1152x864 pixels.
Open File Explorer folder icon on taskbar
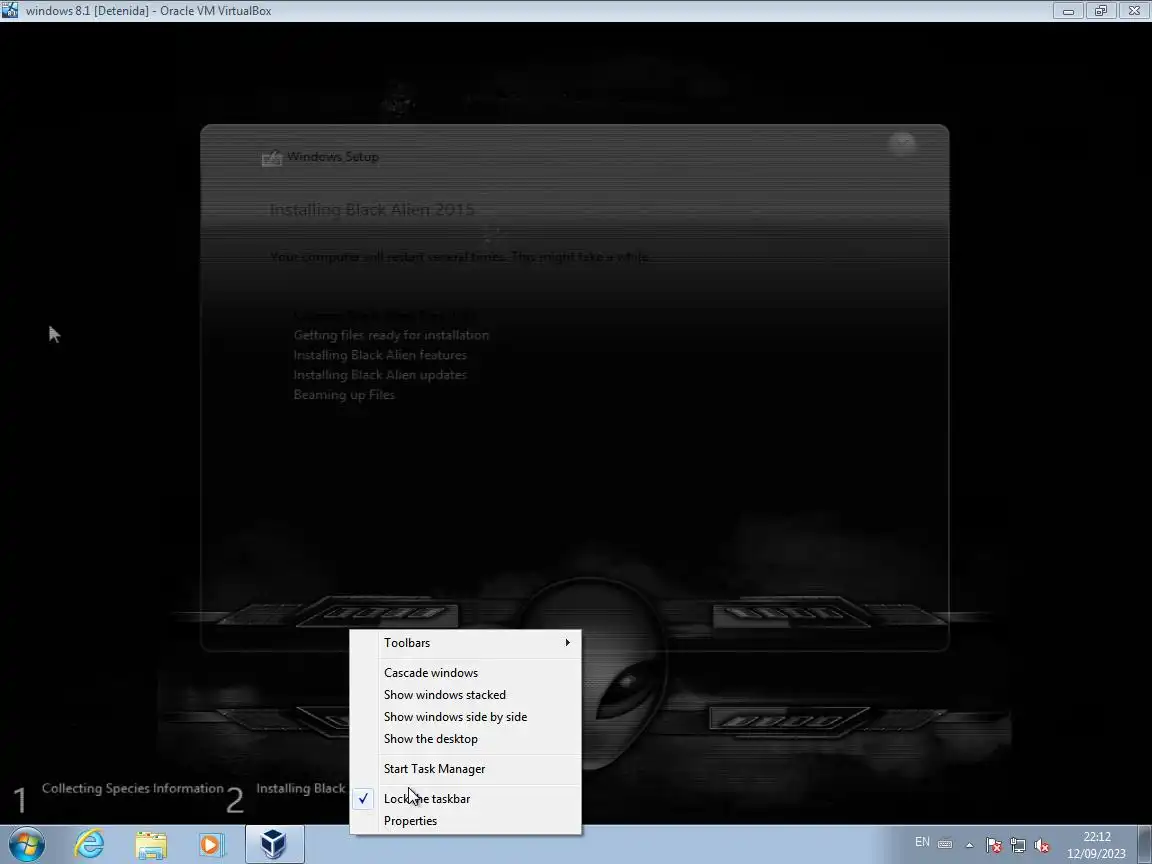(x=151, y=844)
